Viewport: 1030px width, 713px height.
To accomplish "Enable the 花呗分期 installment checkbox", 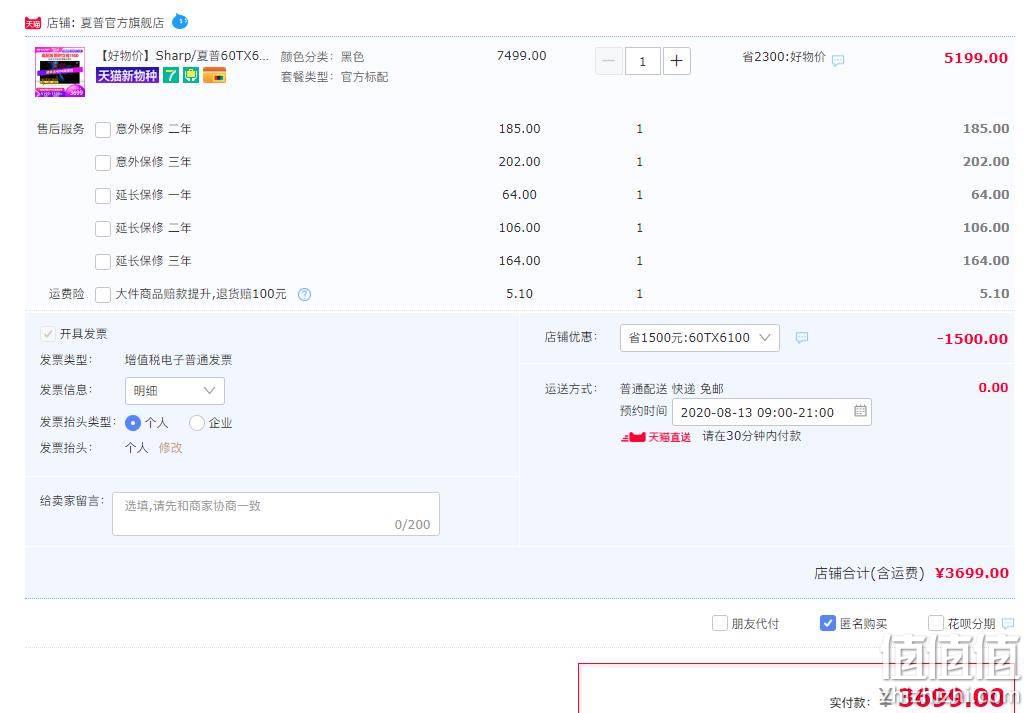I will tap(935, 623).
